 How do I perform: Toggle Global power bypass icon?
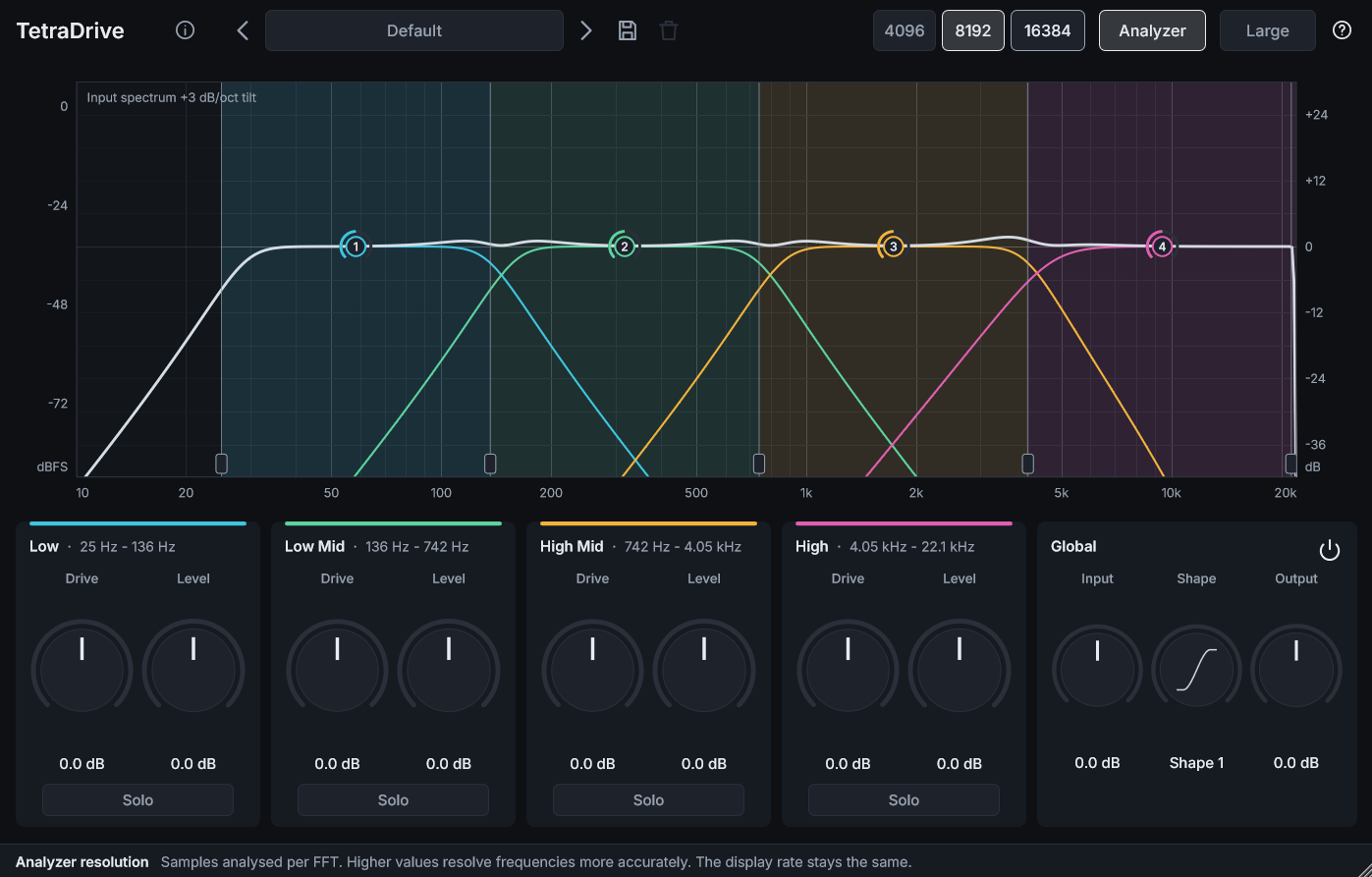[1329, 550]
